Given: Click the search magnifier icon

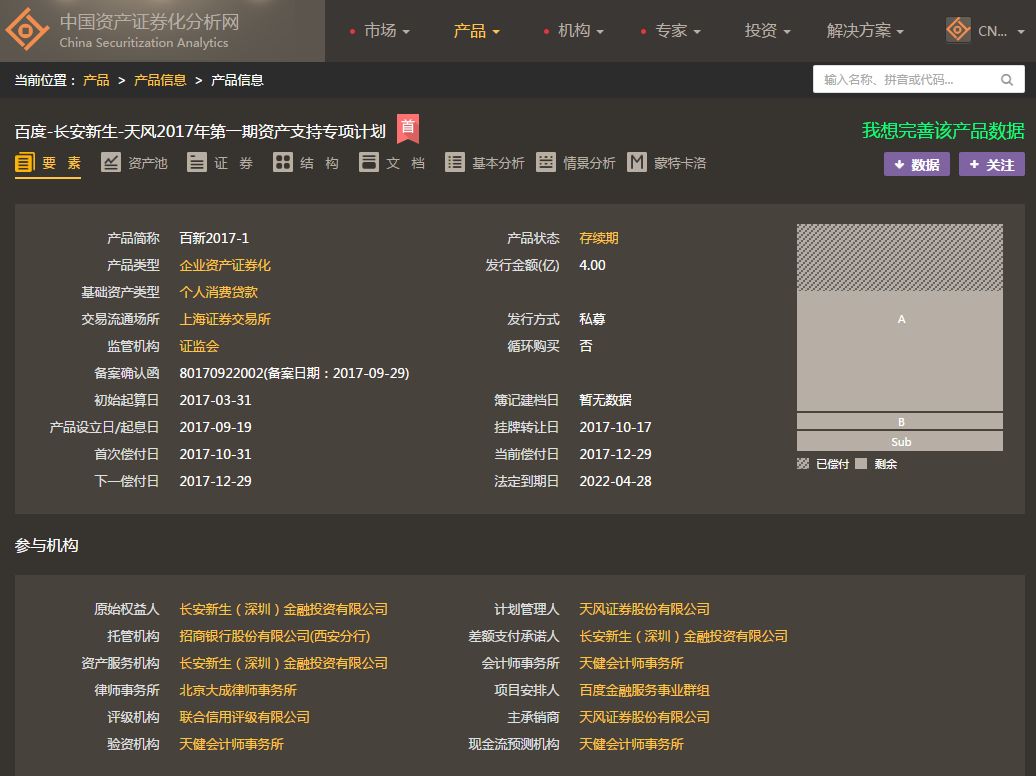Looking at the screenshot, I should [1007, 80].
